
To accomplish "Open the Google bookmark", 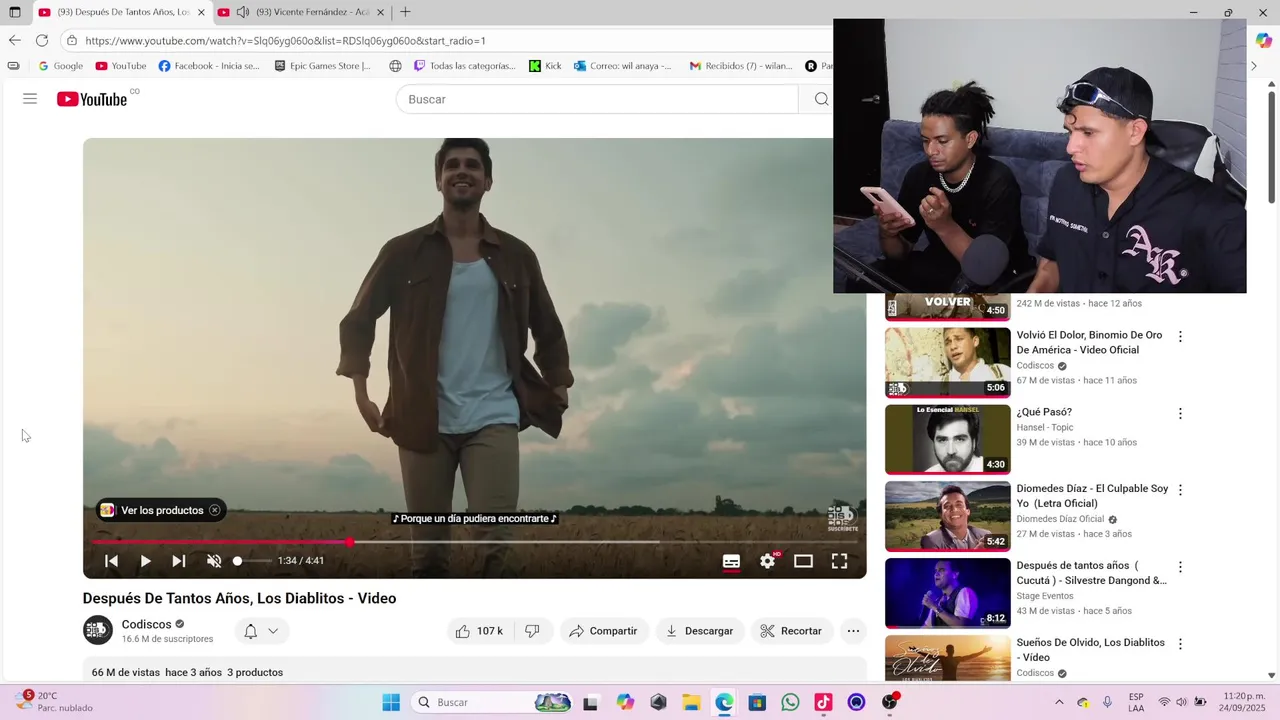I will point(60,66).
